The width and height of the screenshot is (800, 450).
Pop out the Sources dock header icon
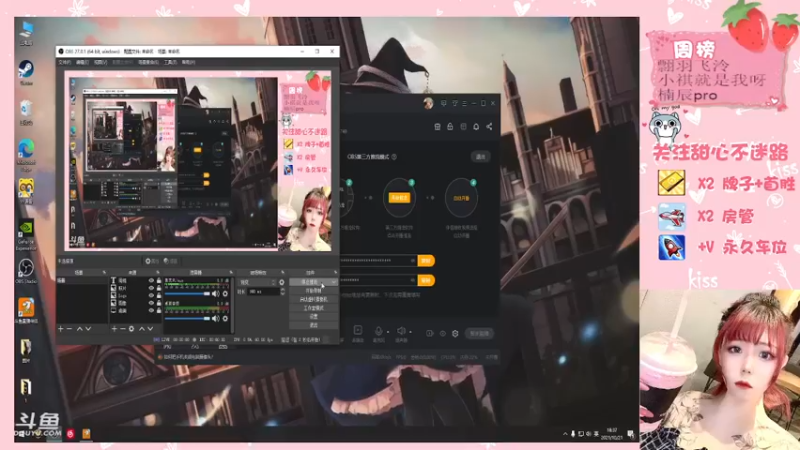[x=158, y=272]
